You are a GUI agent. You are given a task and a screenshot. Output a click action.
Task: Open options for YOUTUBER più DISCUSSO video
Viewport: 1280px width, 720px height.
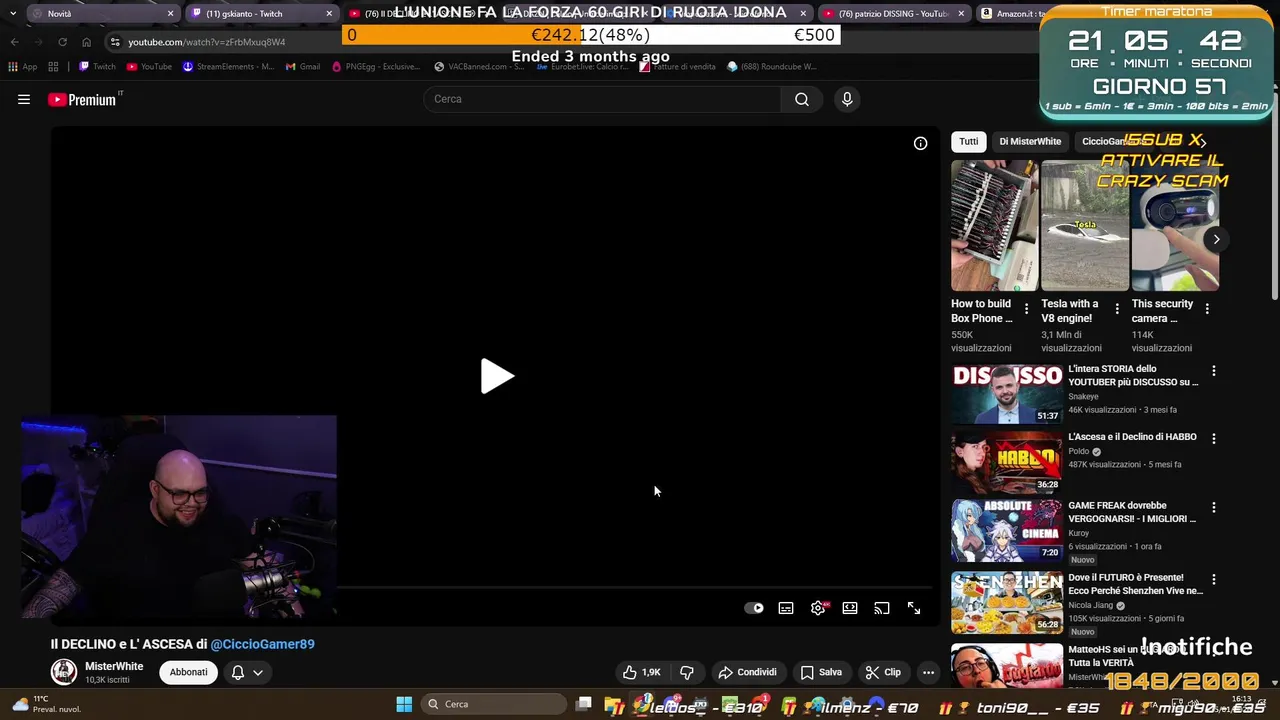(x=1214, y=371)
